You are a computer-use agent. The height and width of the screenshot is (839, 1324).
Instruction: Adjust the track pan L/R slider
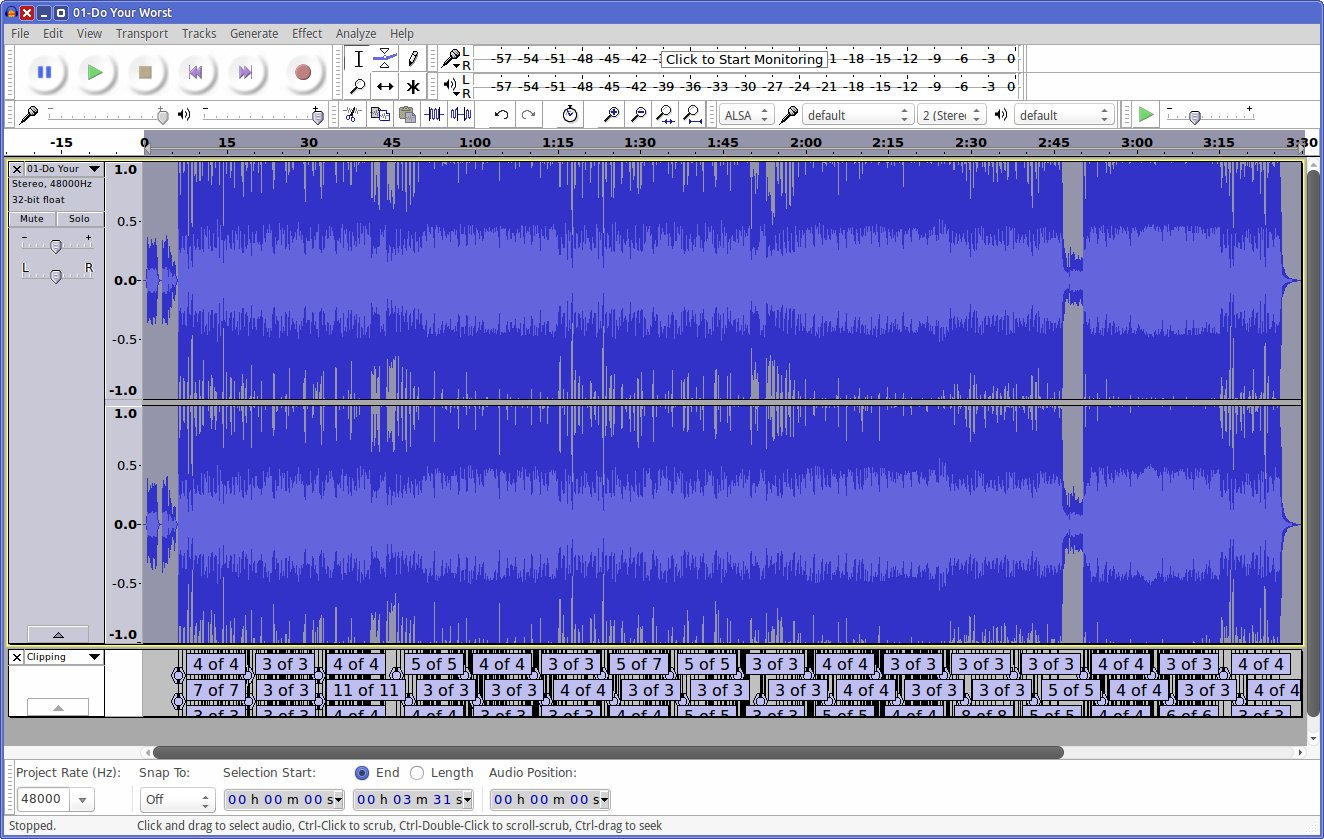coord(56,274)
